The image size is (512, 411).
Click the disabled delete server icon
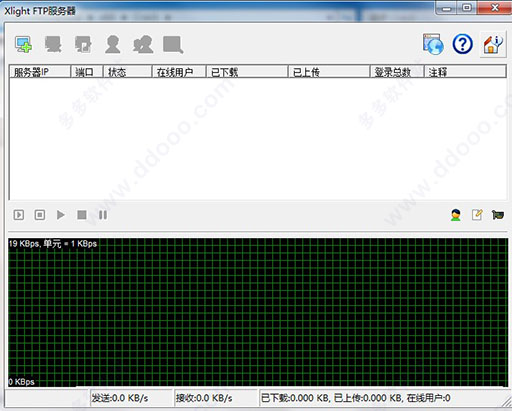point(53,44)
